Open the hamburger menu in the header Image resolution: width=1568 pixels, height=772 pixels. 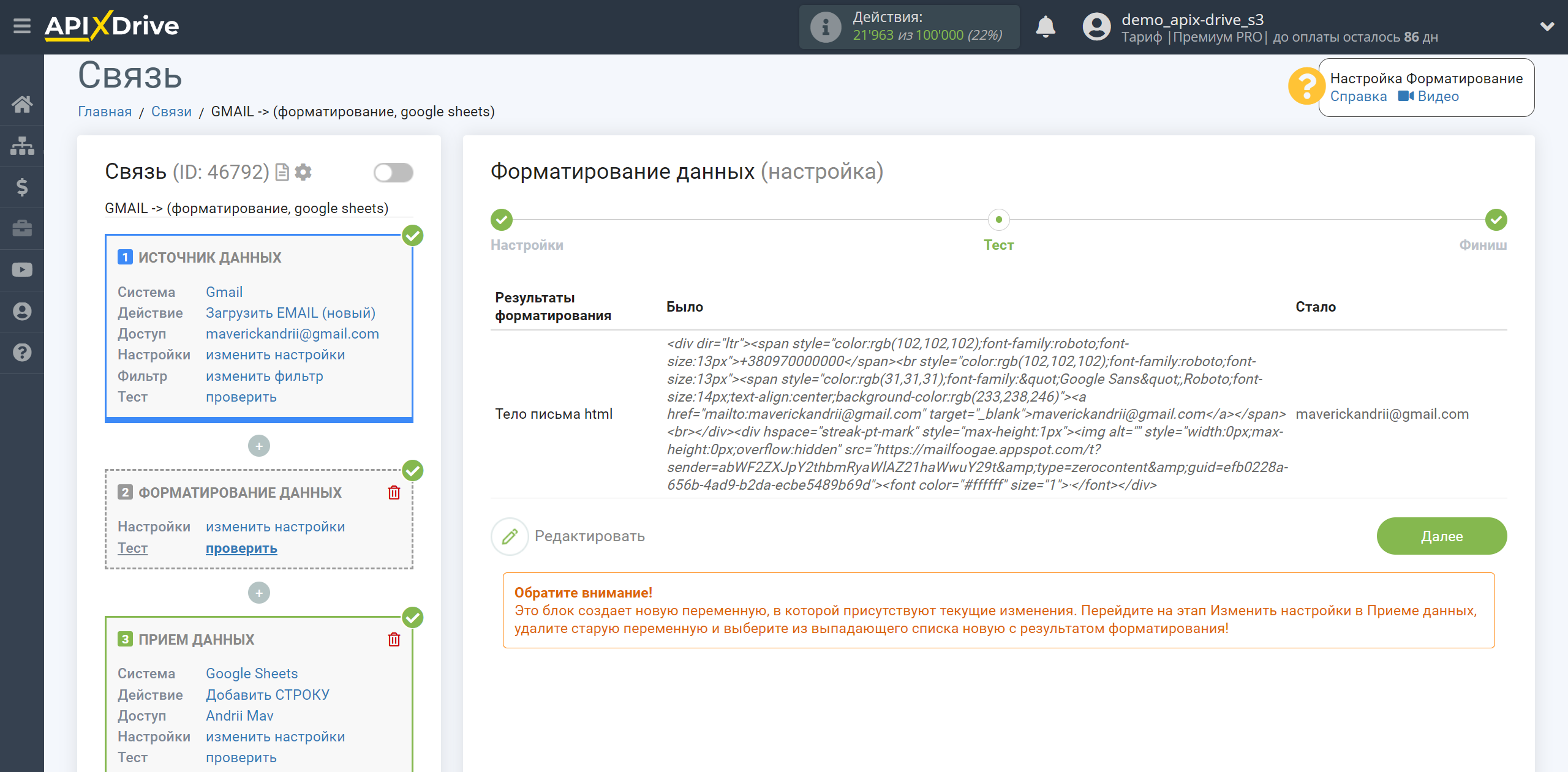coord(22,26)
